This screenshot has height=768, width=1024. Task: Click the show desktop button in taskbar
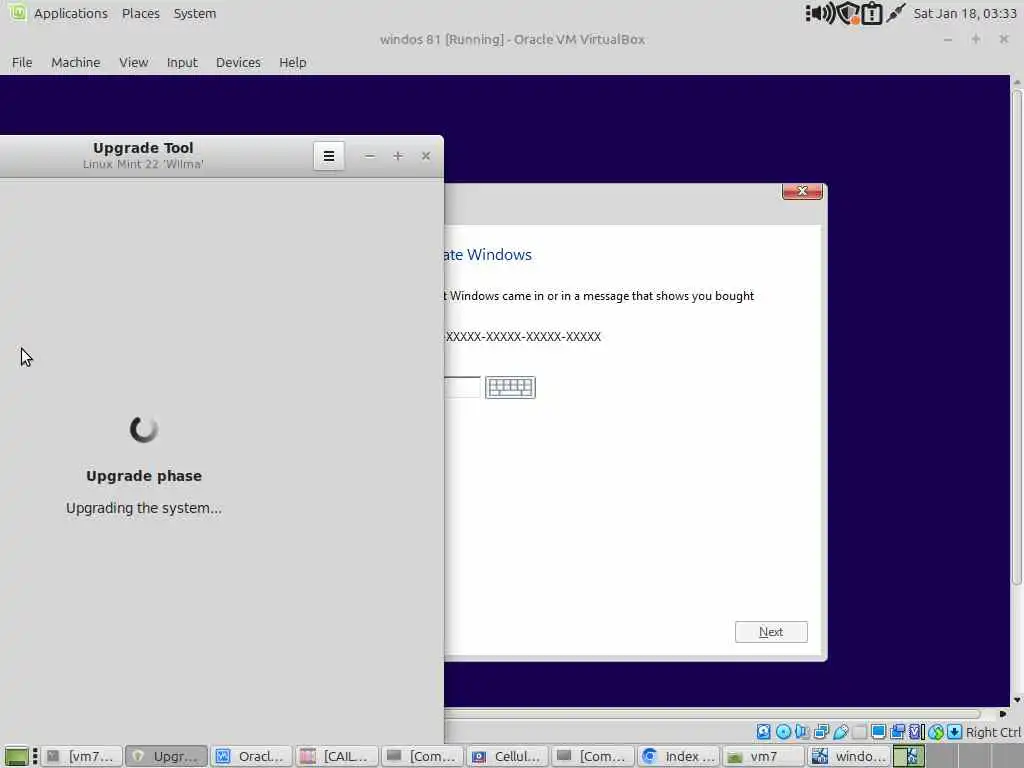[16, 756]
